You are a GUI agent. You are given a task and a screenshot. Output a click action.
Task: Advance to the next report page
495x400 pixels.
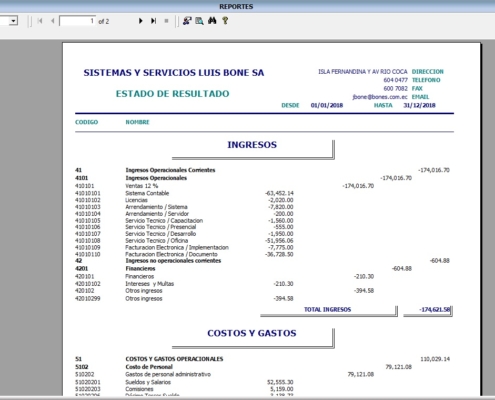click(x=140, y=21)
